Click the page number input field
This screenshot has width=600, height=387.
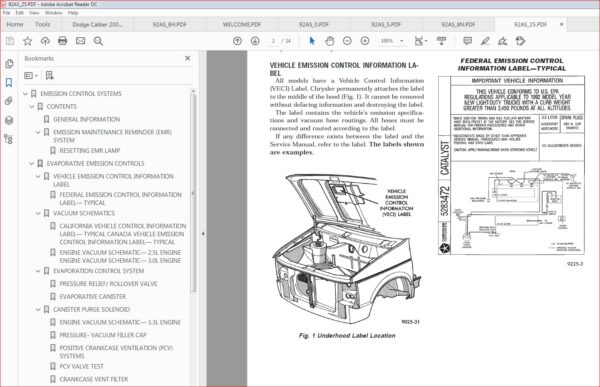(273, 41)
